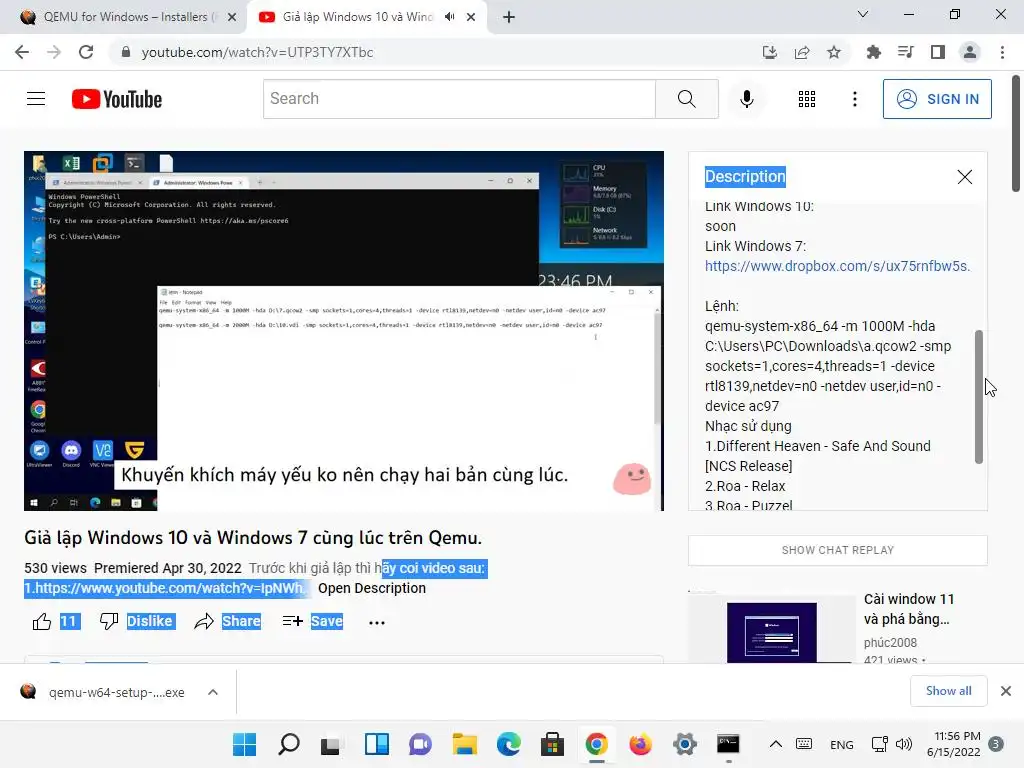
Task: Open YouTube settings three-dot menu
Action: coord(854,99)
